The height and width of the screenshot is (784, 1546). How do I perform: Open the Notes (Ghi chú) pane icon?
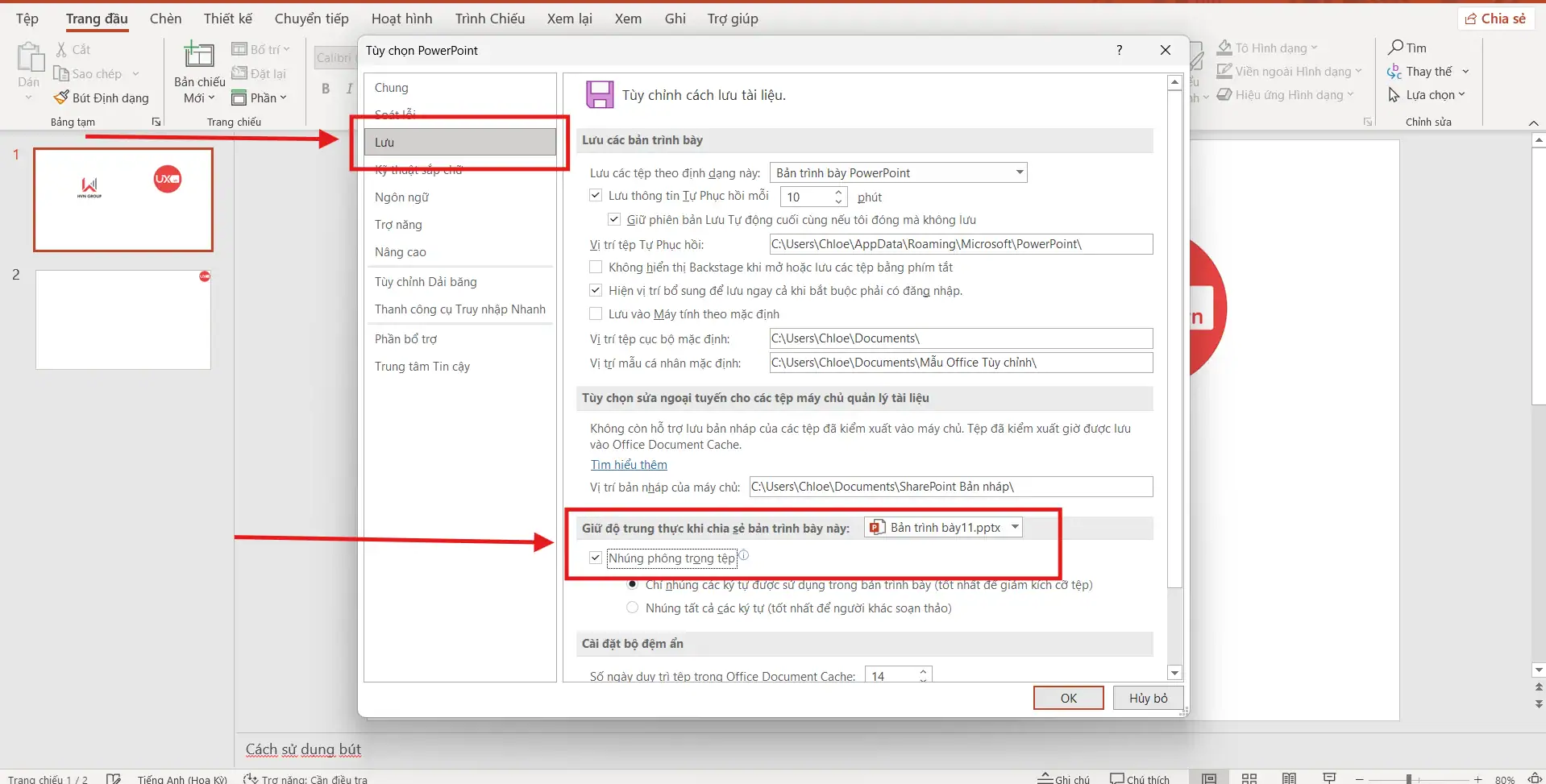pyautogui.click(x=1045, y=778)
